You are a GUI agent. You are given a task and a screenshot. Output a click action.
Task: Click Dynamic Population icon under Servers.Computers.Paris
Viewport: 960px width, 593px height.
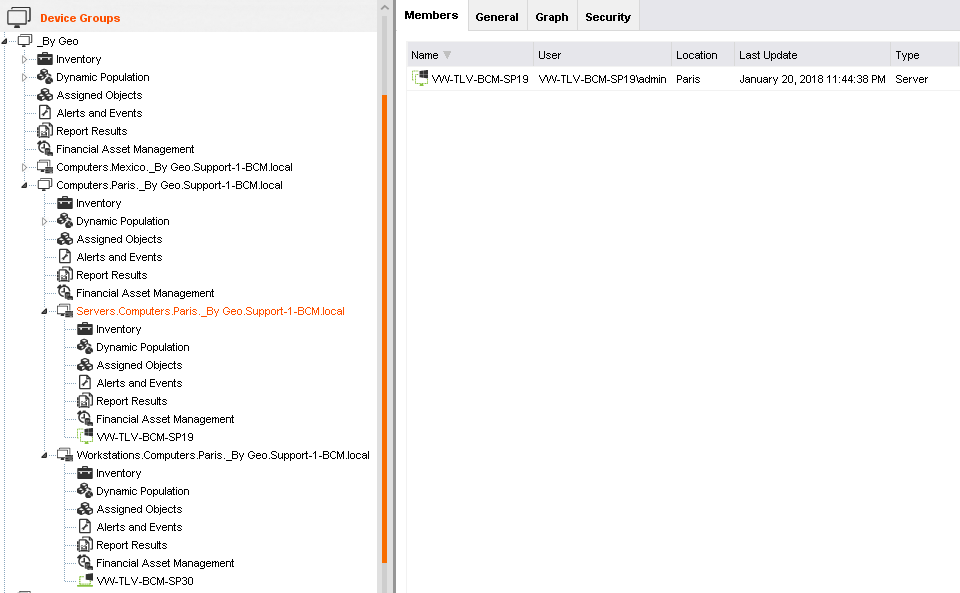85,346
